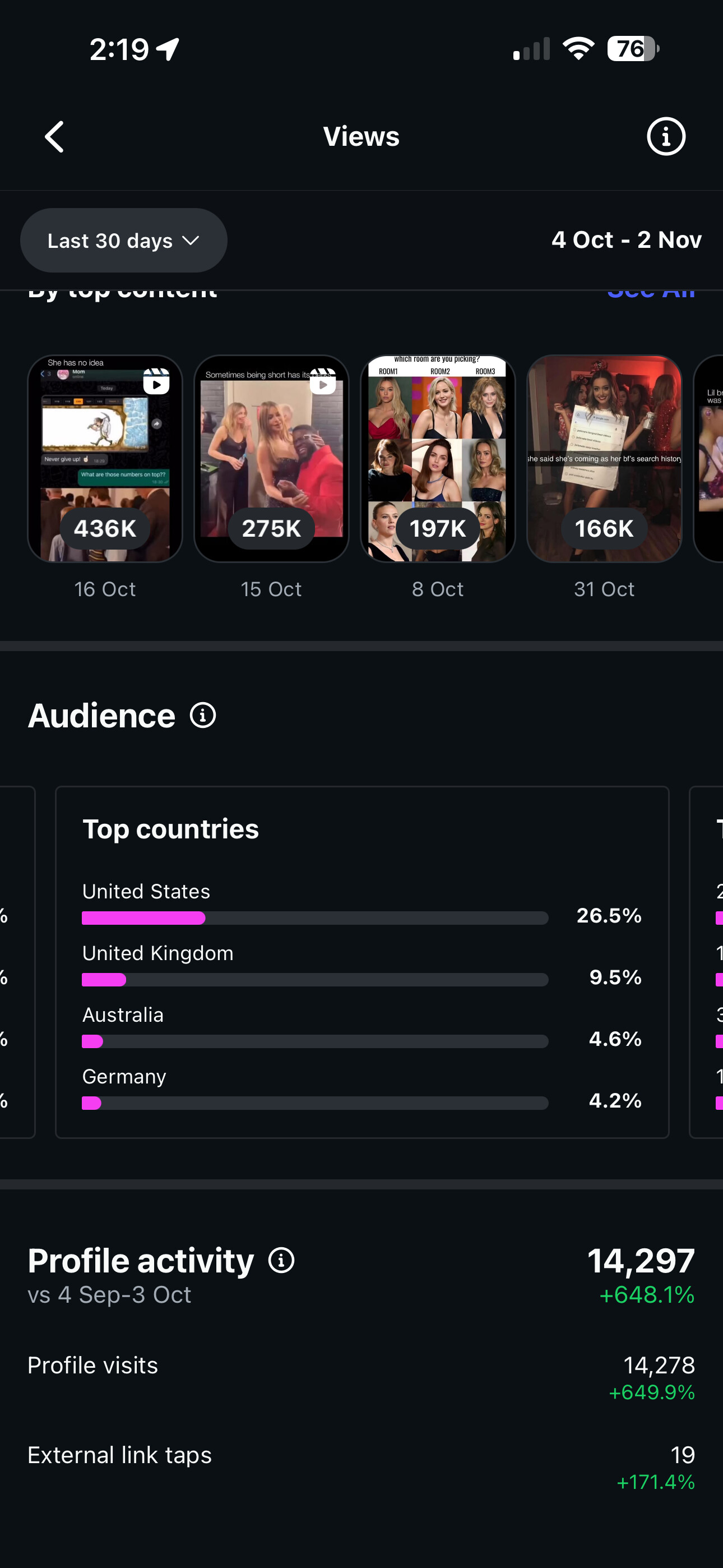Viewport: 723px width, 1568px height.
Task: Select the Germany country row
Action: [x=361, y=1090]
